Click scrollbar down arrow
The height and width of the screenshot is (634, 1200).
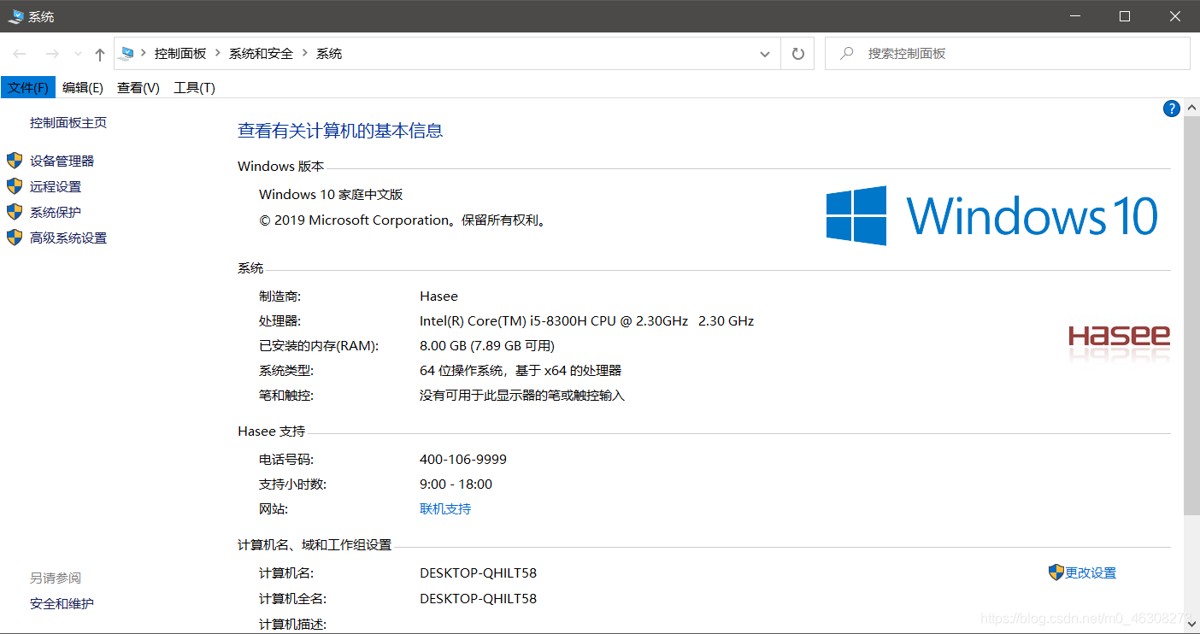tap(1190, 626)
